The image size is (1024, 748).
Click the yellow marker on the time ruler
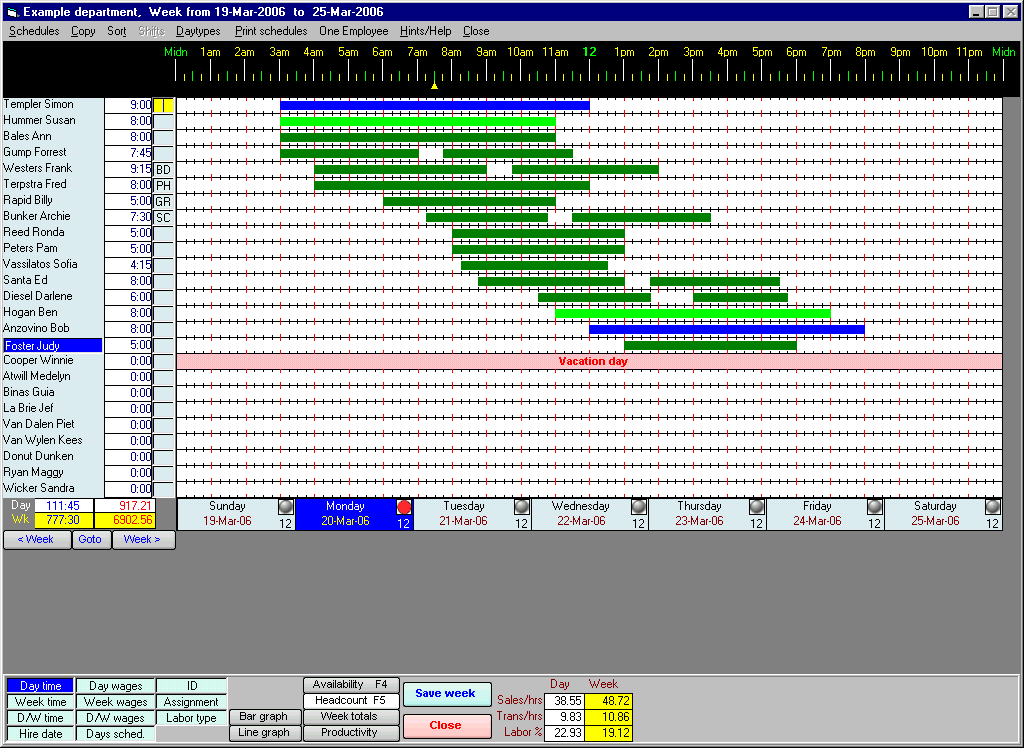click(434, 86)
